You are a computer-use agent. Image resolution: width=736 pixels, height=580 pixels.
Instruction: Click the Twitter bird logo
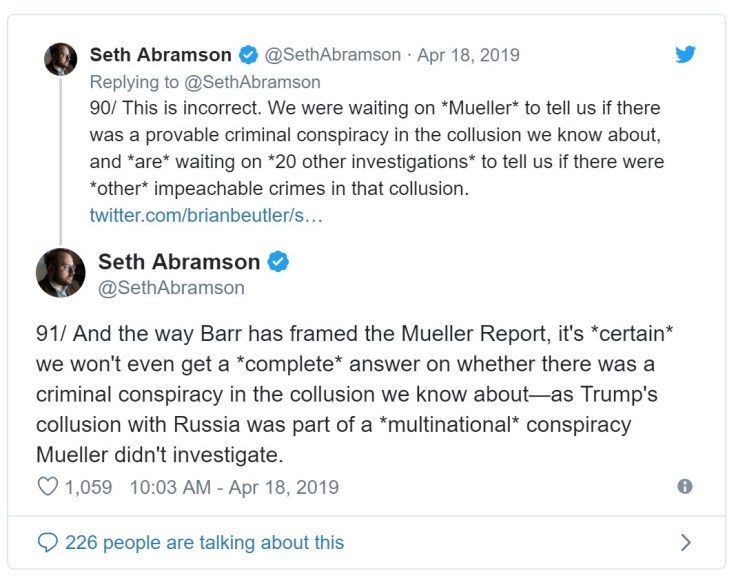click(685, 54)
